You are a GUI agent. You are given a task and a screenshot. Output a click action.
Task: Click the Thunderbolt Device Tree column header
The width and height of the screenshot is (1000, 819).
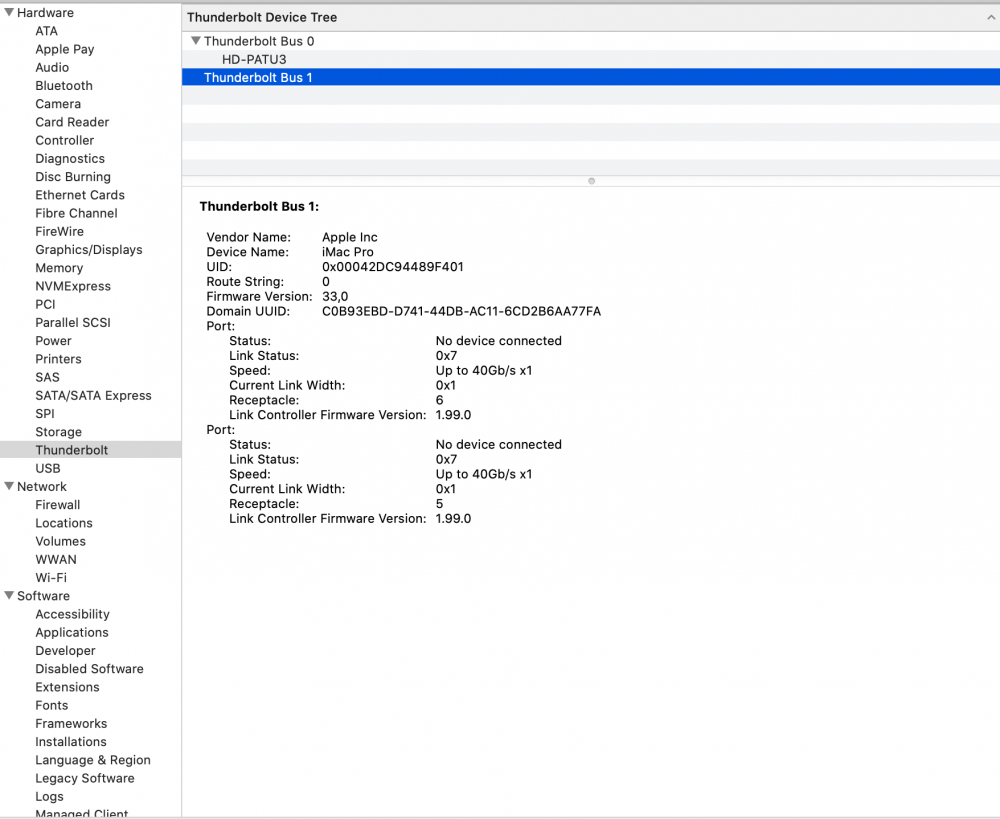tap(591, 17)
